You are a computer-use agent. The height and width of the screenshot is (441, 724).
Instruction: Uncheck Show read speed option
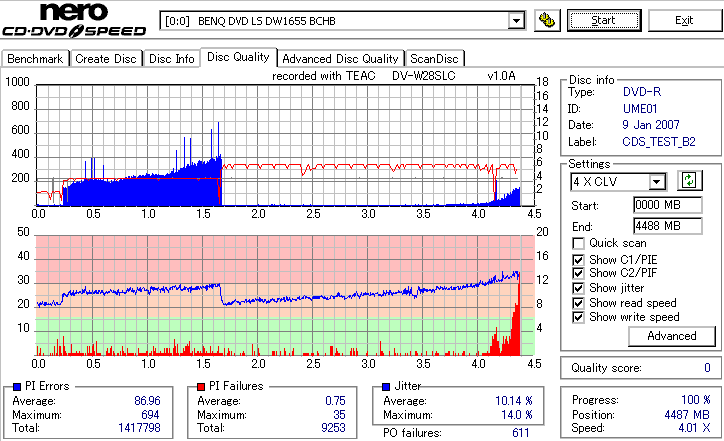tap(578, 303)
